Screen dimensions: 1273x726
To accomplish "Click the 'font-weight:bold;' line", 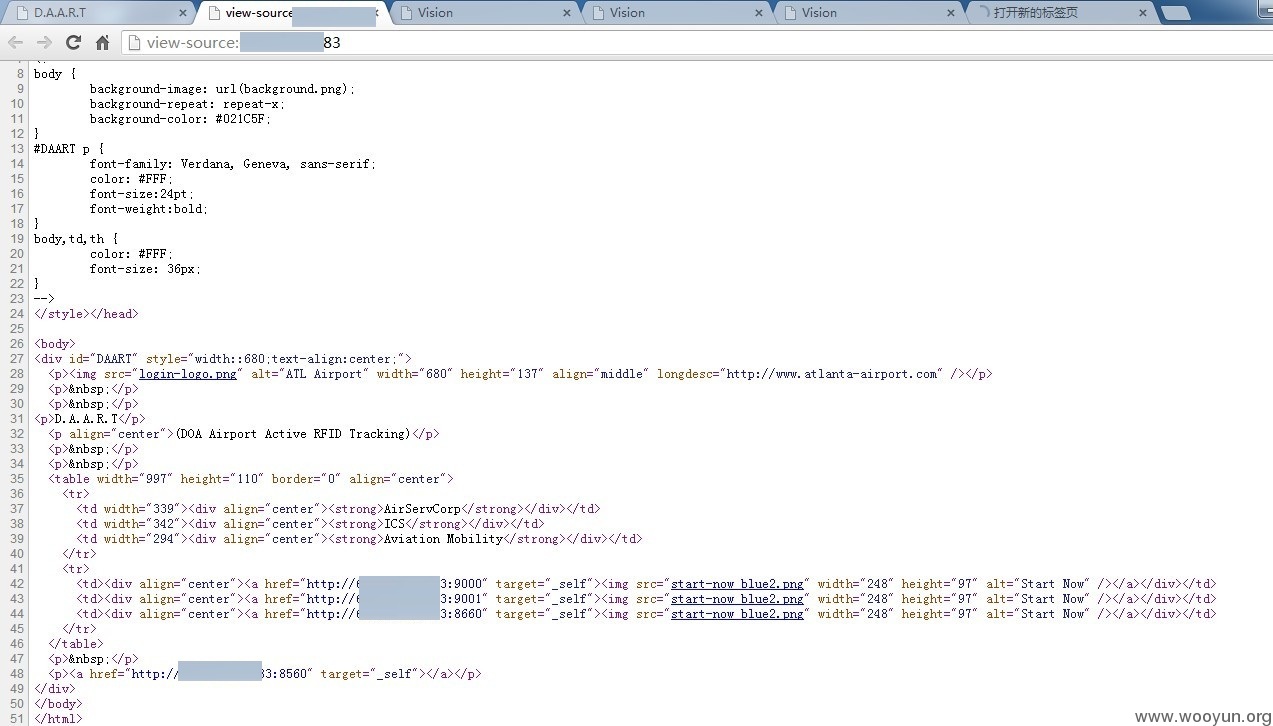I will (149, 209).
